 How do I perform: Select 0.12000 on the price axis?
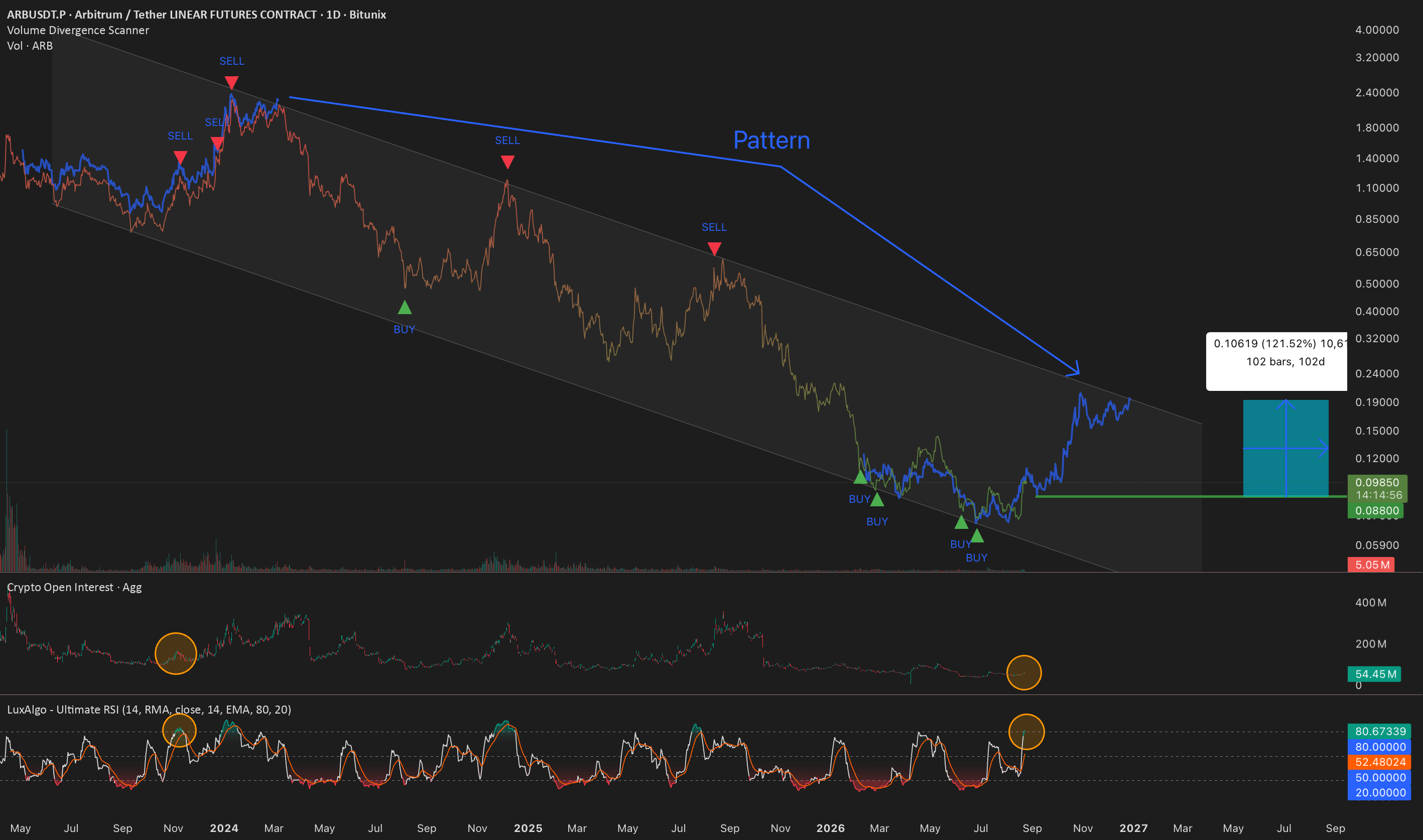[x=1377, y=459]
